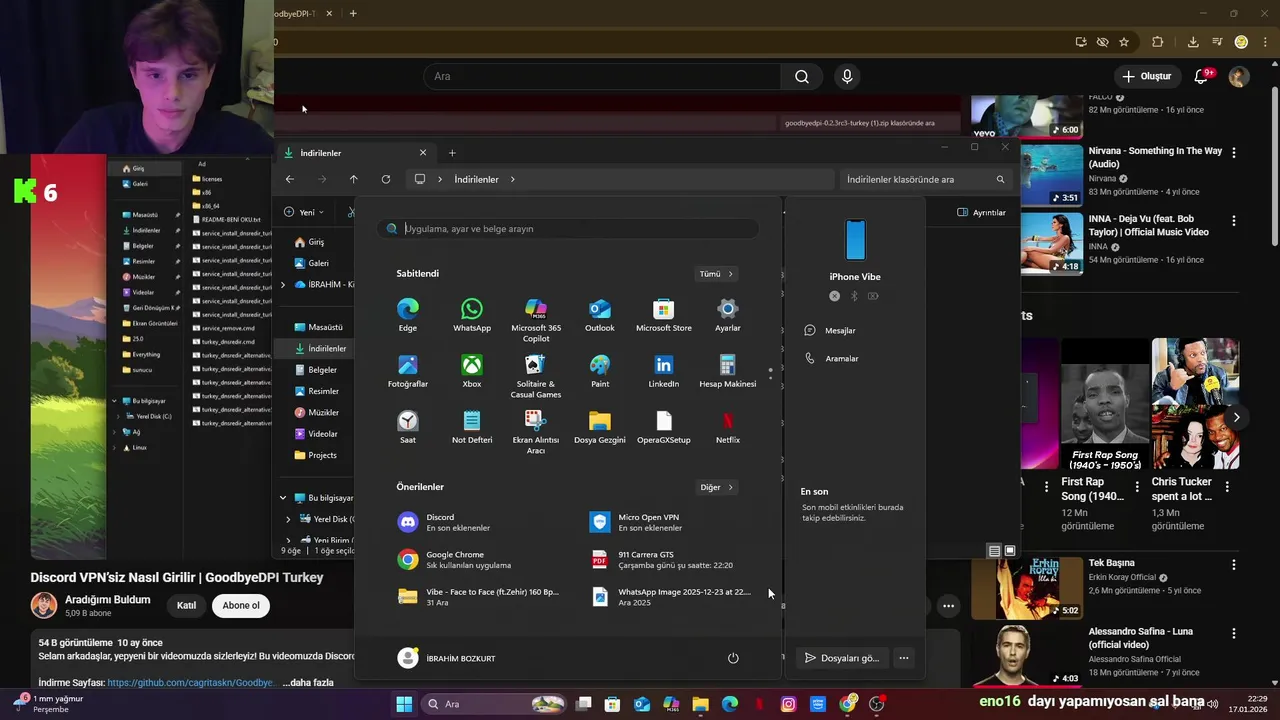
Task: Expand Tümü pinned apps list
Action: point(717,273)
